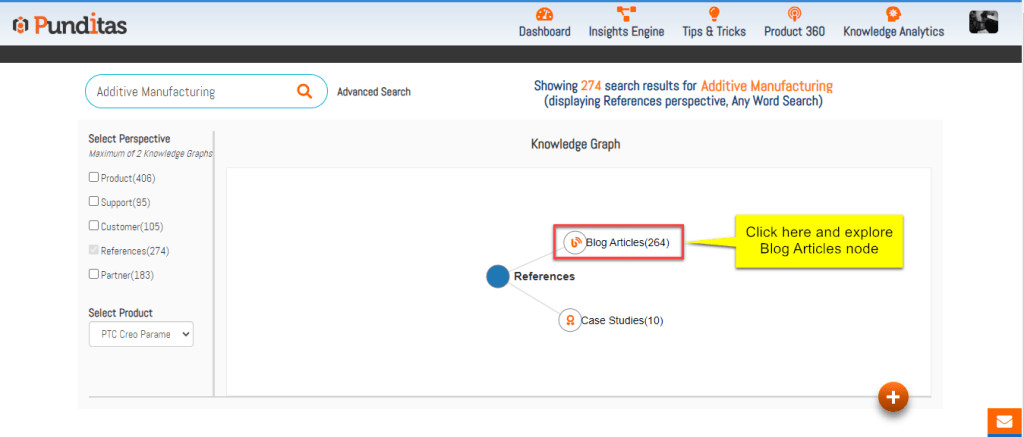
Task: Click the Tips & Tricks lightbulb icon
Action: [x=714, y=14]
